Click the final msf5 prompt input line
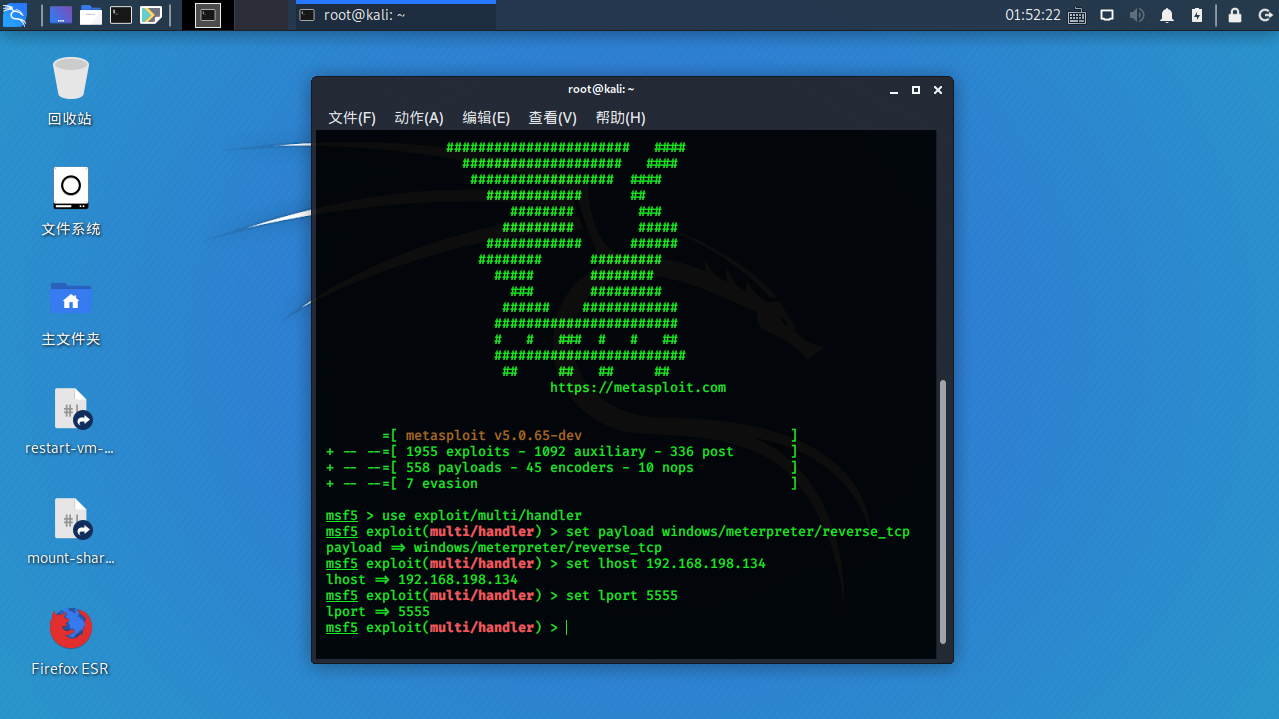This screenshot has height=719, width=1279. 447,627
